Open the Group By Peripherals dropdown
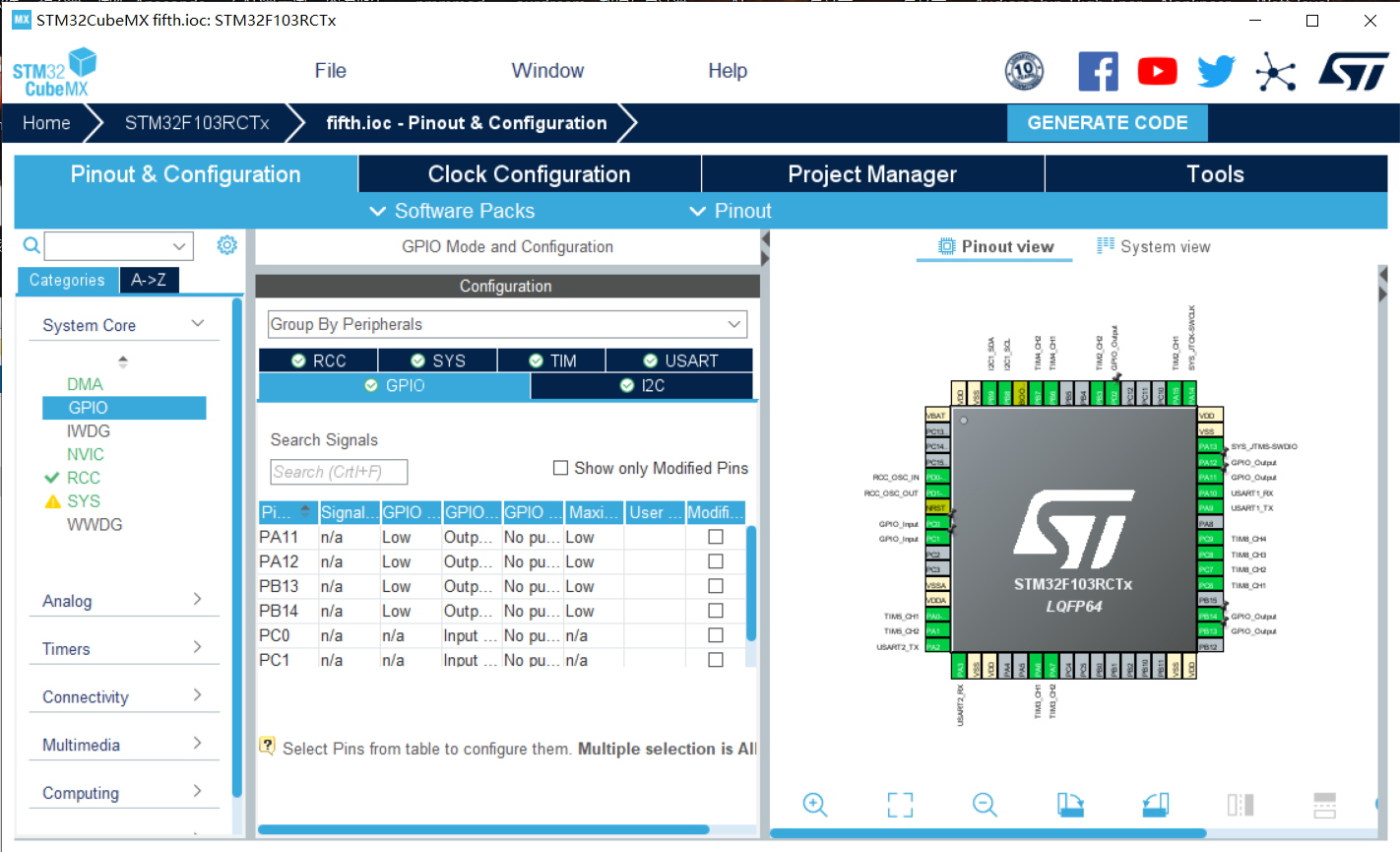The image size is (1400, 852). [732, 324]
